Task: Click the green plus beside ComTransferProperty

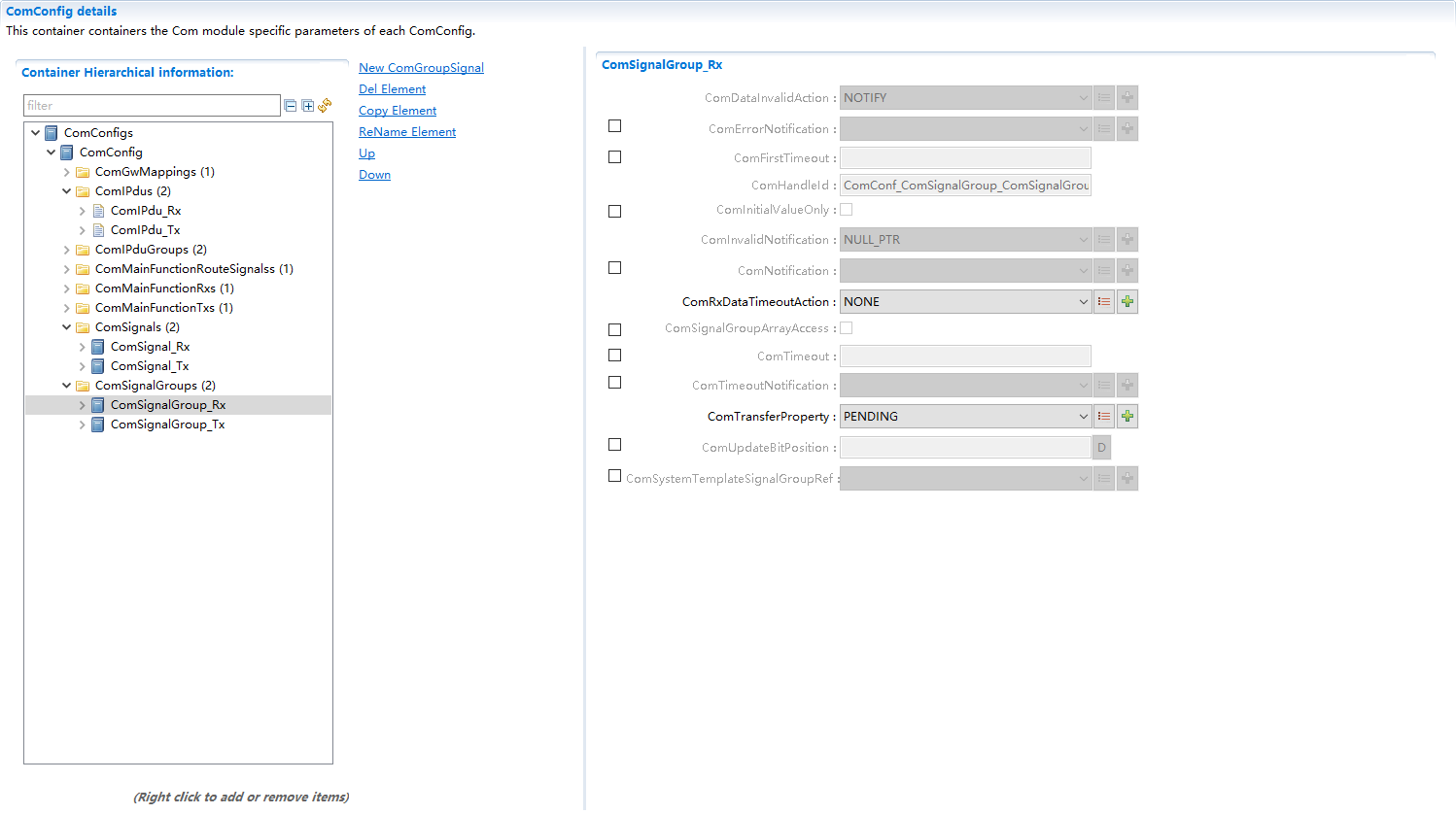Action: 1127,417
